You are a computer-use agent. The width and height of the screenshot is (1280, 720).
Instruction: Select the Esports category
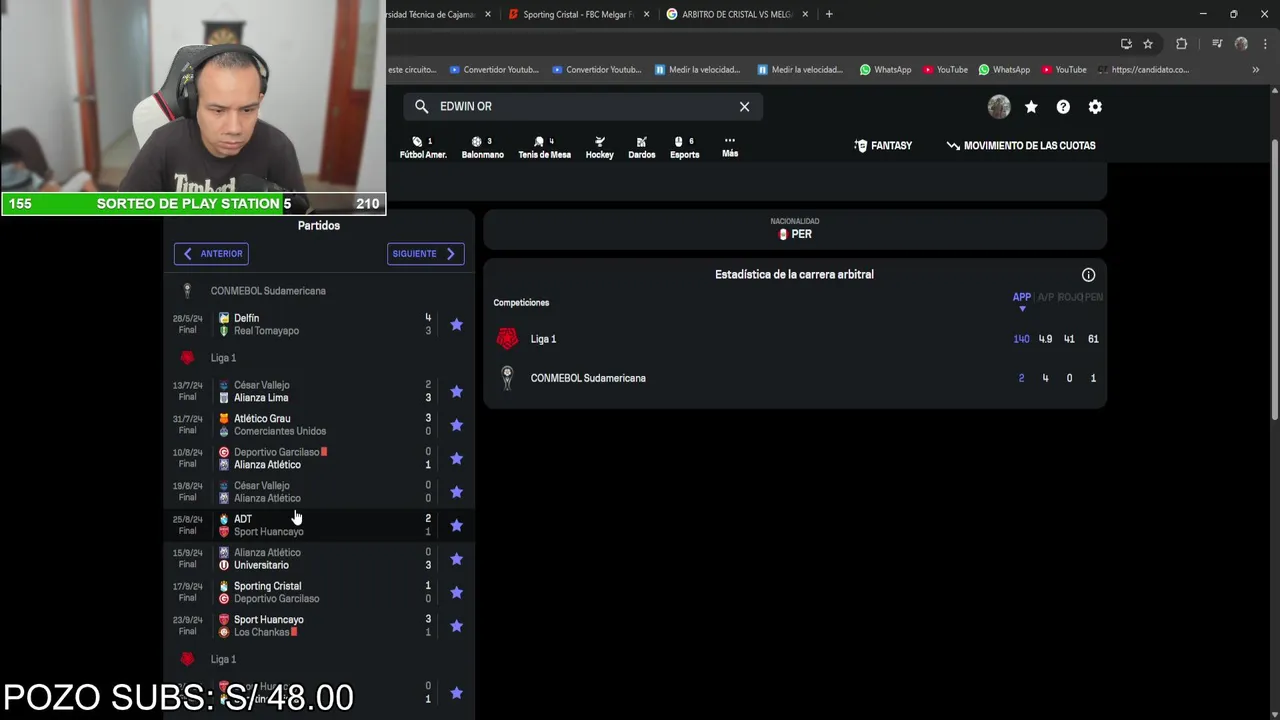(x=684, y=147)
